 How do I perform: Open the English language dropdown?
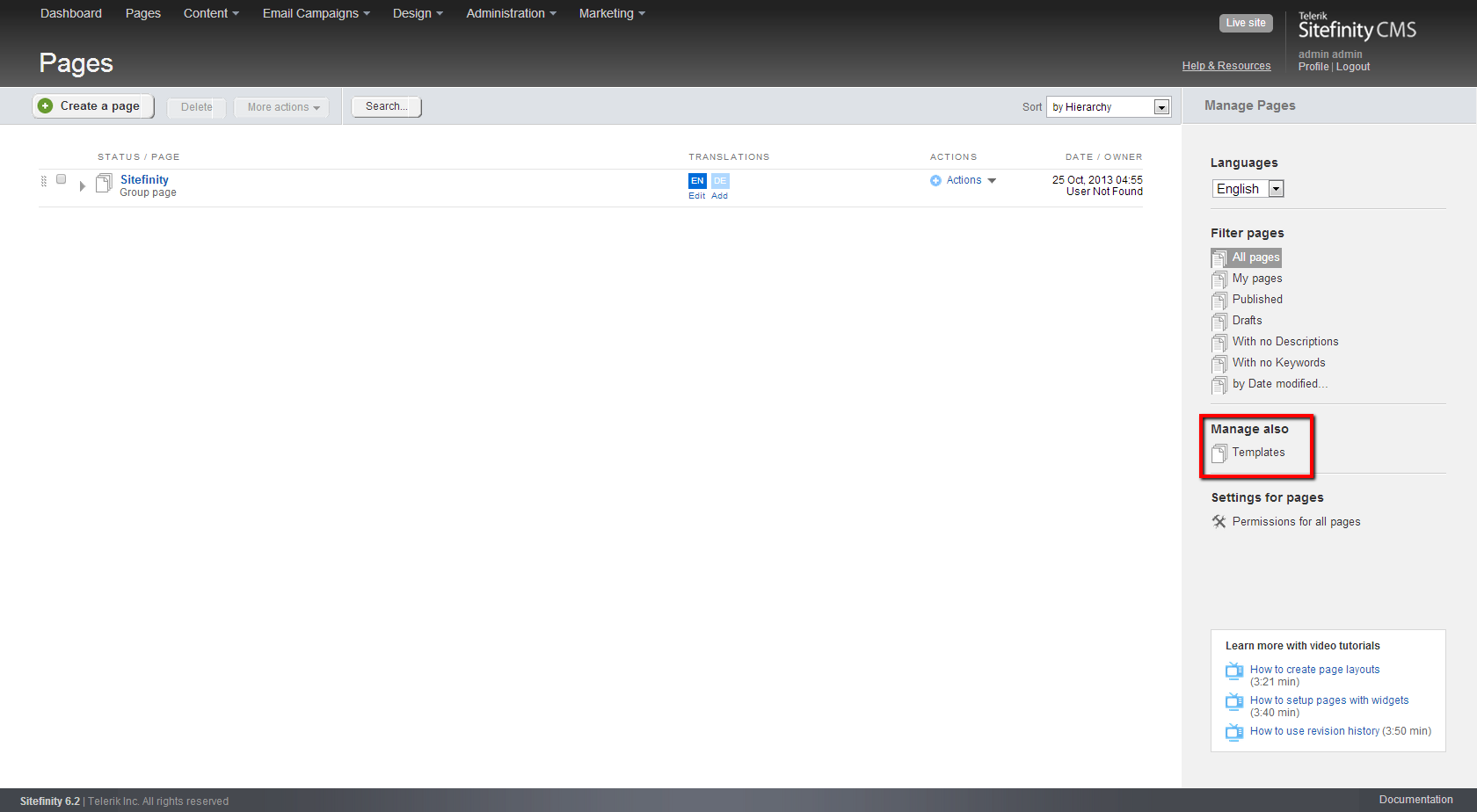pyautogui.click(x=1276, y=189)
